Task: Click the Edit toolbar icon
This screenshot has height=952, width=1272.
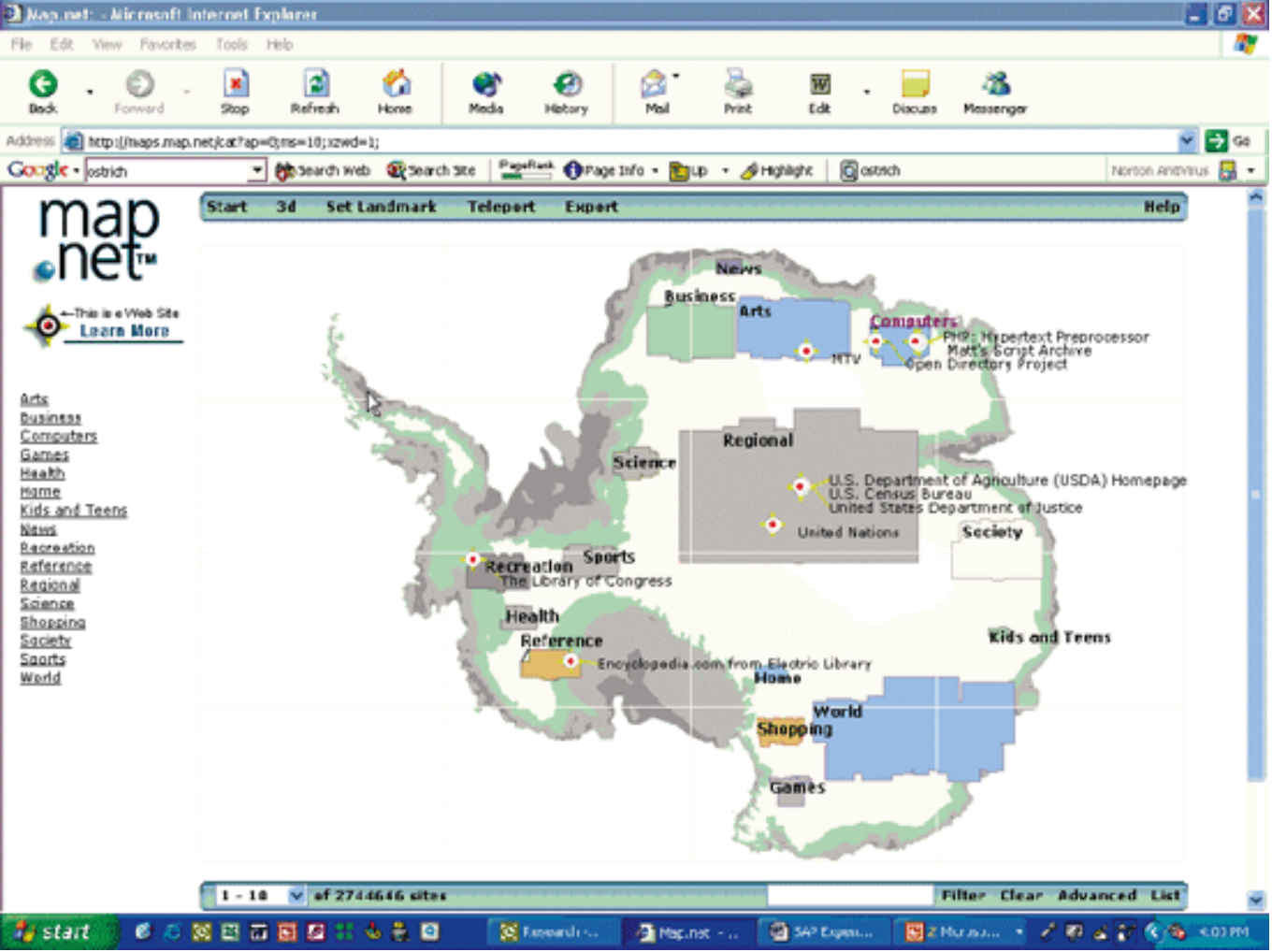Action: (x=819, y=85)
